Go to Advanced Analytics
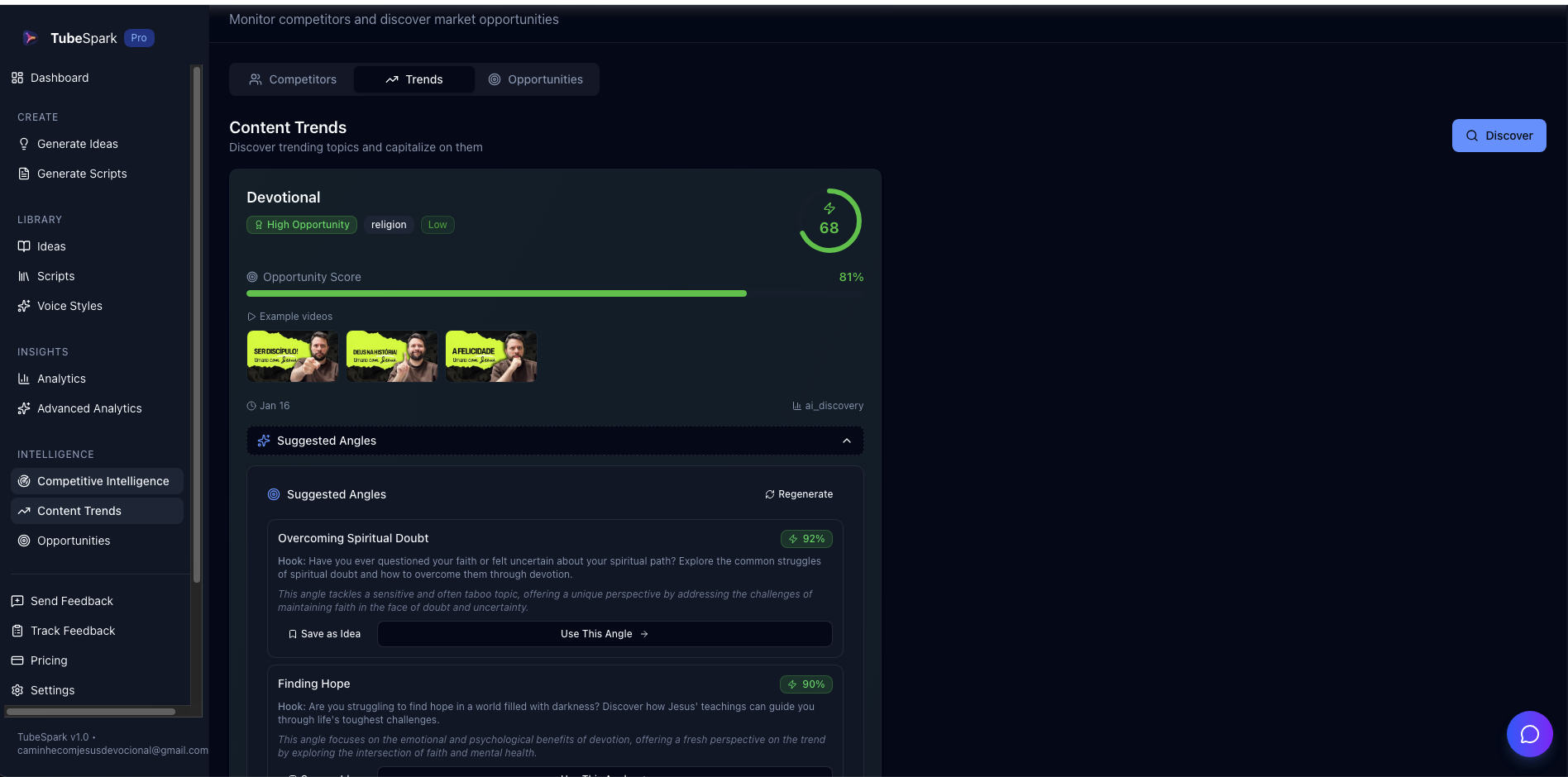The width and height of the screenshot is (1568, 777). 89,408
